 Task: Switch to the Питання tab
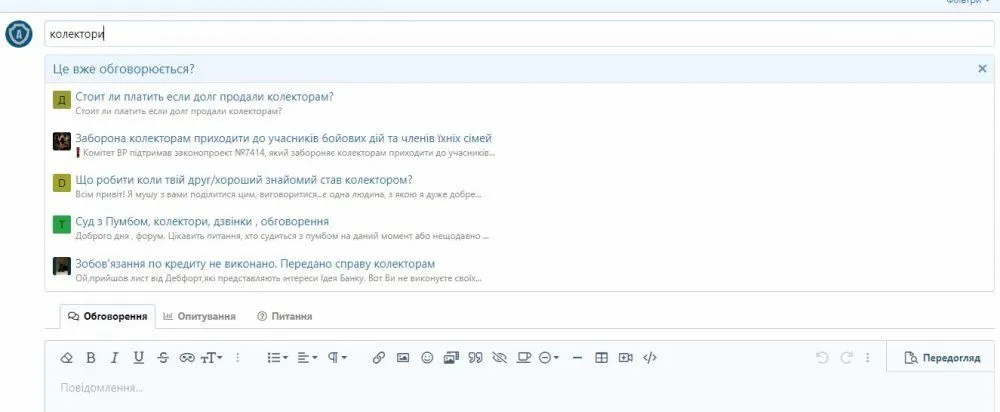click(x=284, y=316)
